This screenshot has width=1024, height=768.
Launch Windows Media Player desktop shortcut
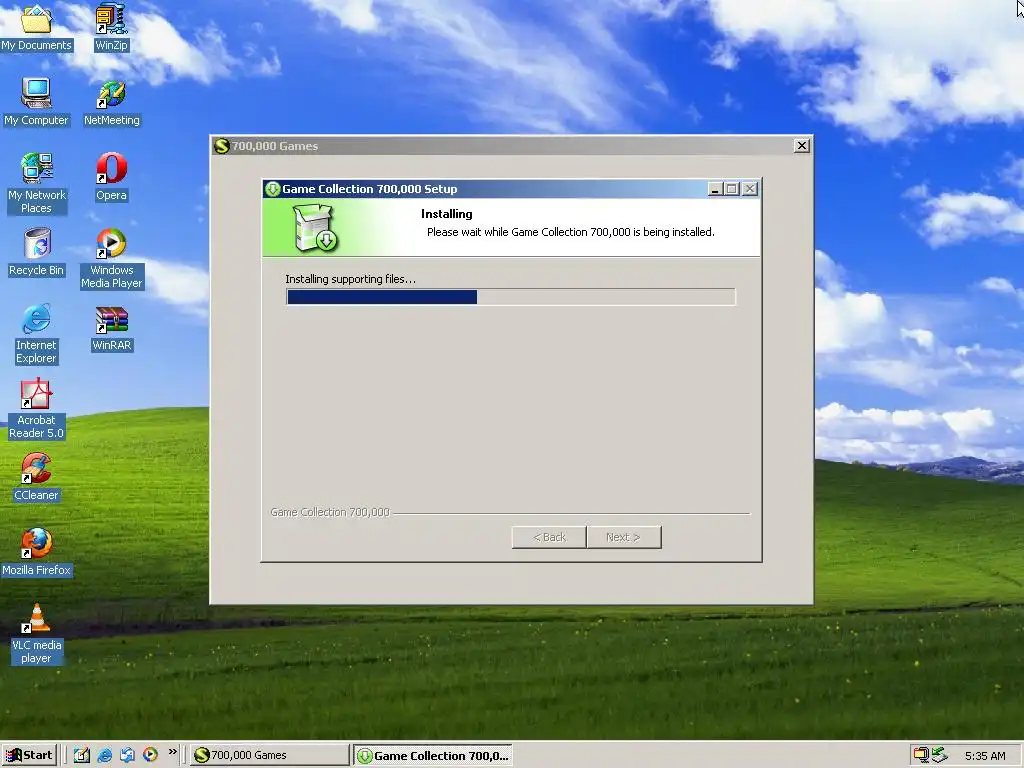(x=112, y=258)
